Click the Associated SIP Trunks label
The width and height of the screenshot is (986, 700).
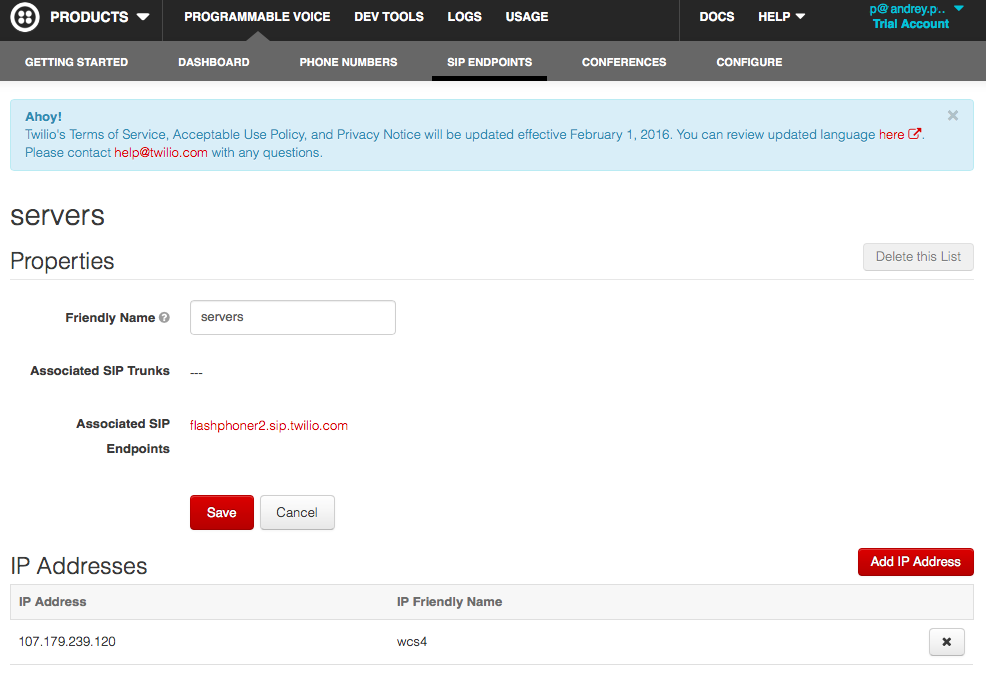click(x=100, y=371)
